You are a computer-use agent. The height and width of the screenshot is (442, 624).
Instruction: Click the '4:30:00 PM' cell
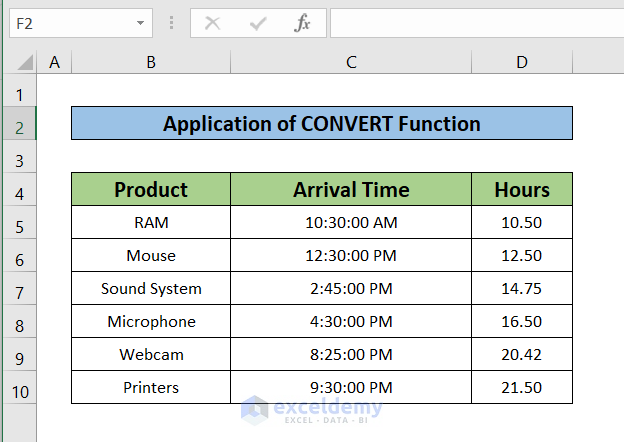tap(351, 321)
